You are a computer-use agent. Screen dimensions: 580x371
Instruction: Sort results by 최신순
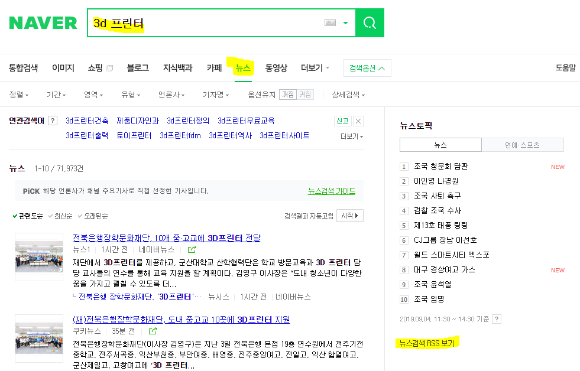[x=60, y=216]
